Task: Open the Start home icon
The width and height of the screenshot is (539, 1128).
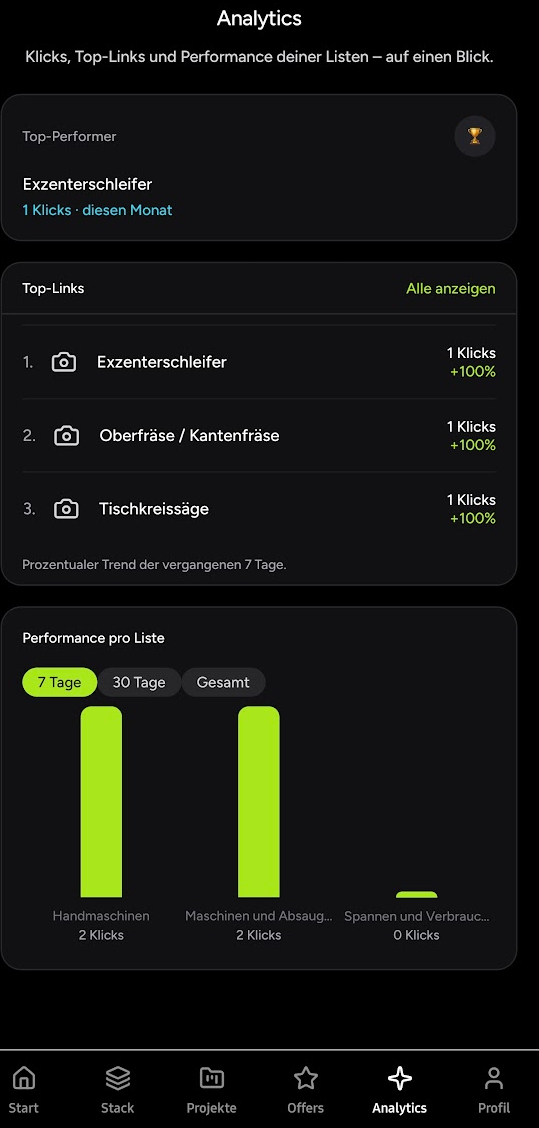Action: point(24,1078)
